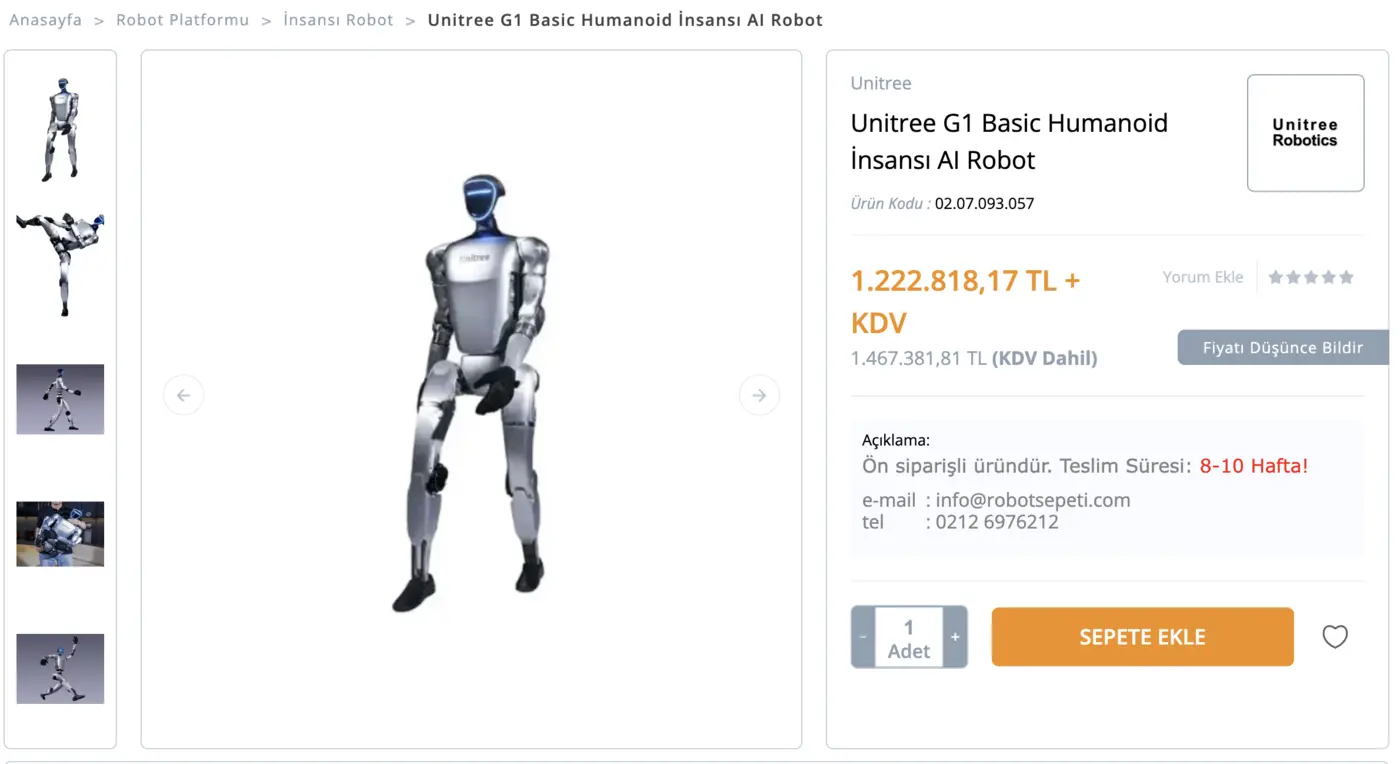Select the fifth thumbnail at the bottom
The height and width of the screenshot is (764, 1400).
pos(60,668)
